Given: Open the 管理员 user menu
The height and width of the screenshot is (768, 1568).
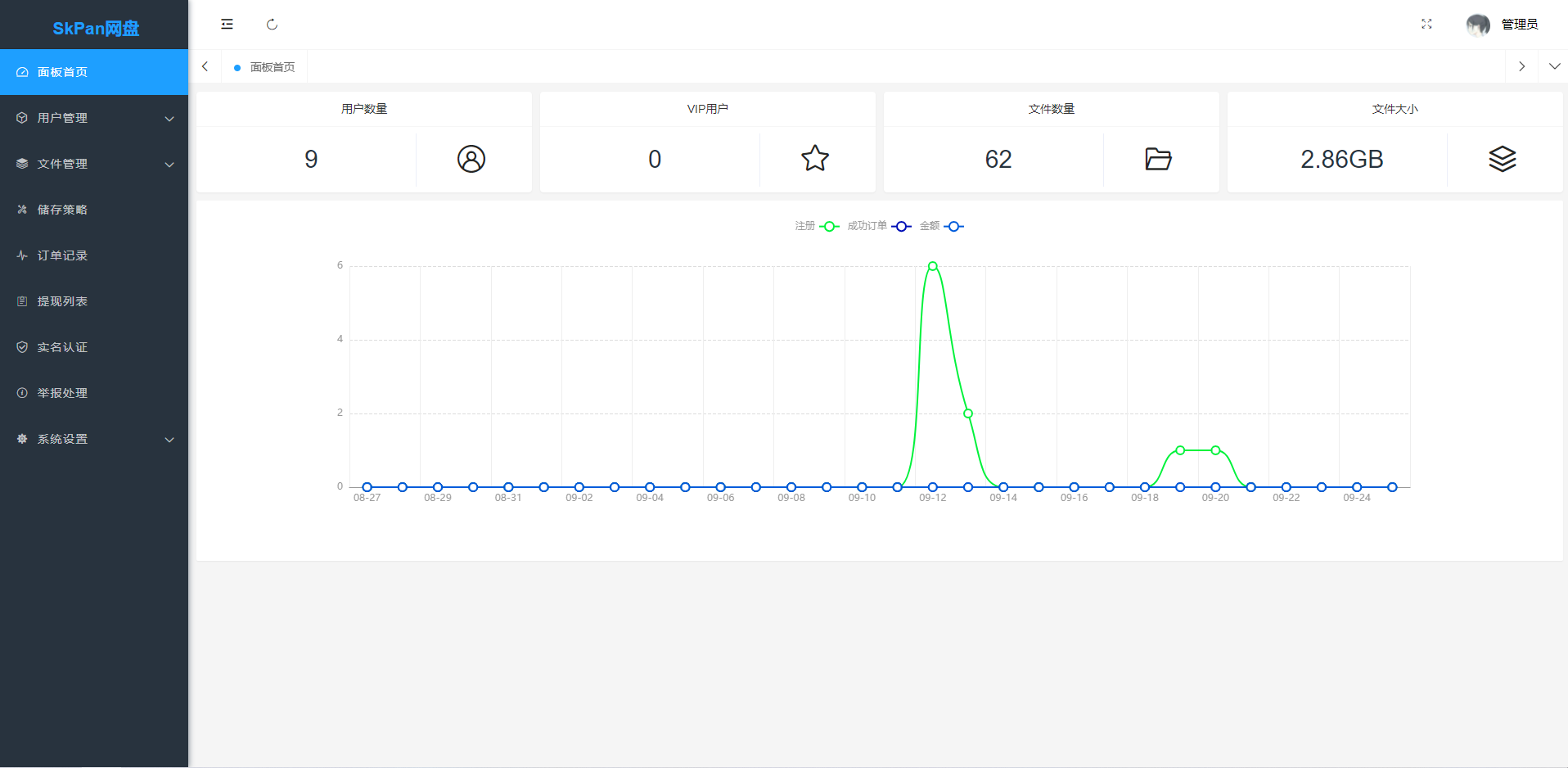Looking at the screenshot, I should pos(1520,25).
